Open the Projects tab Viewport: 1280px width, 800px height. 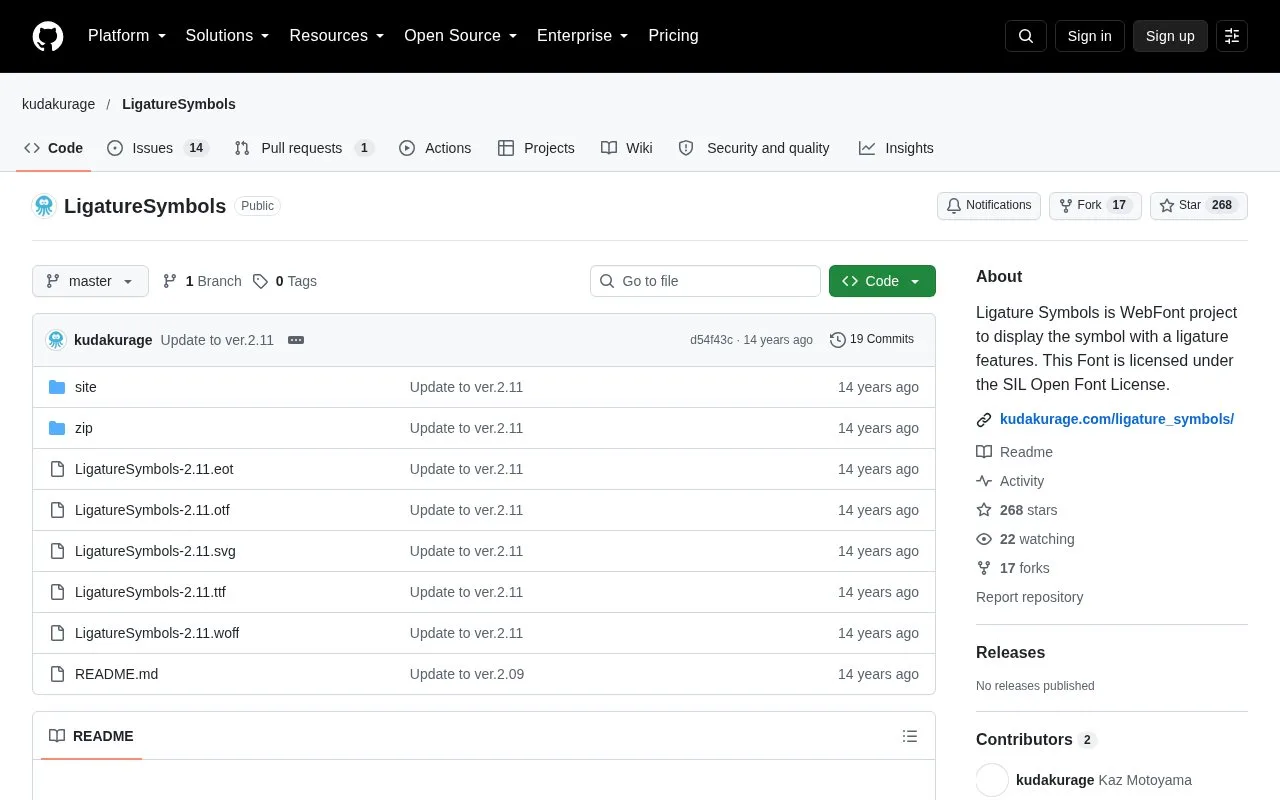(x=536, y=148)
